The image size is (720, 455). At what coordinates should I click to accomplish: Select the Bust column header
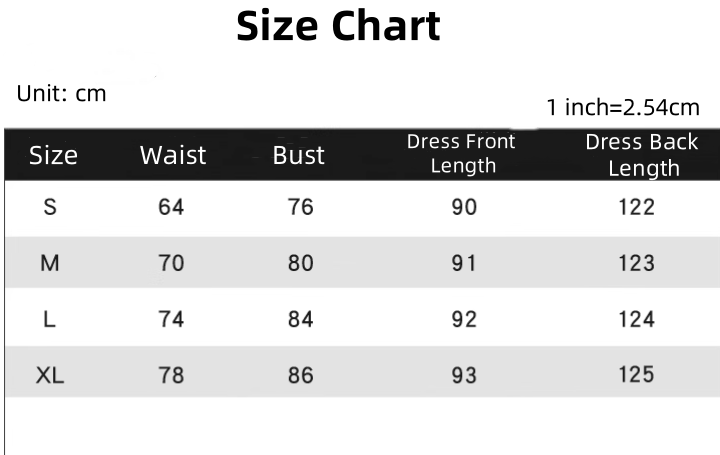coord(298,155)
